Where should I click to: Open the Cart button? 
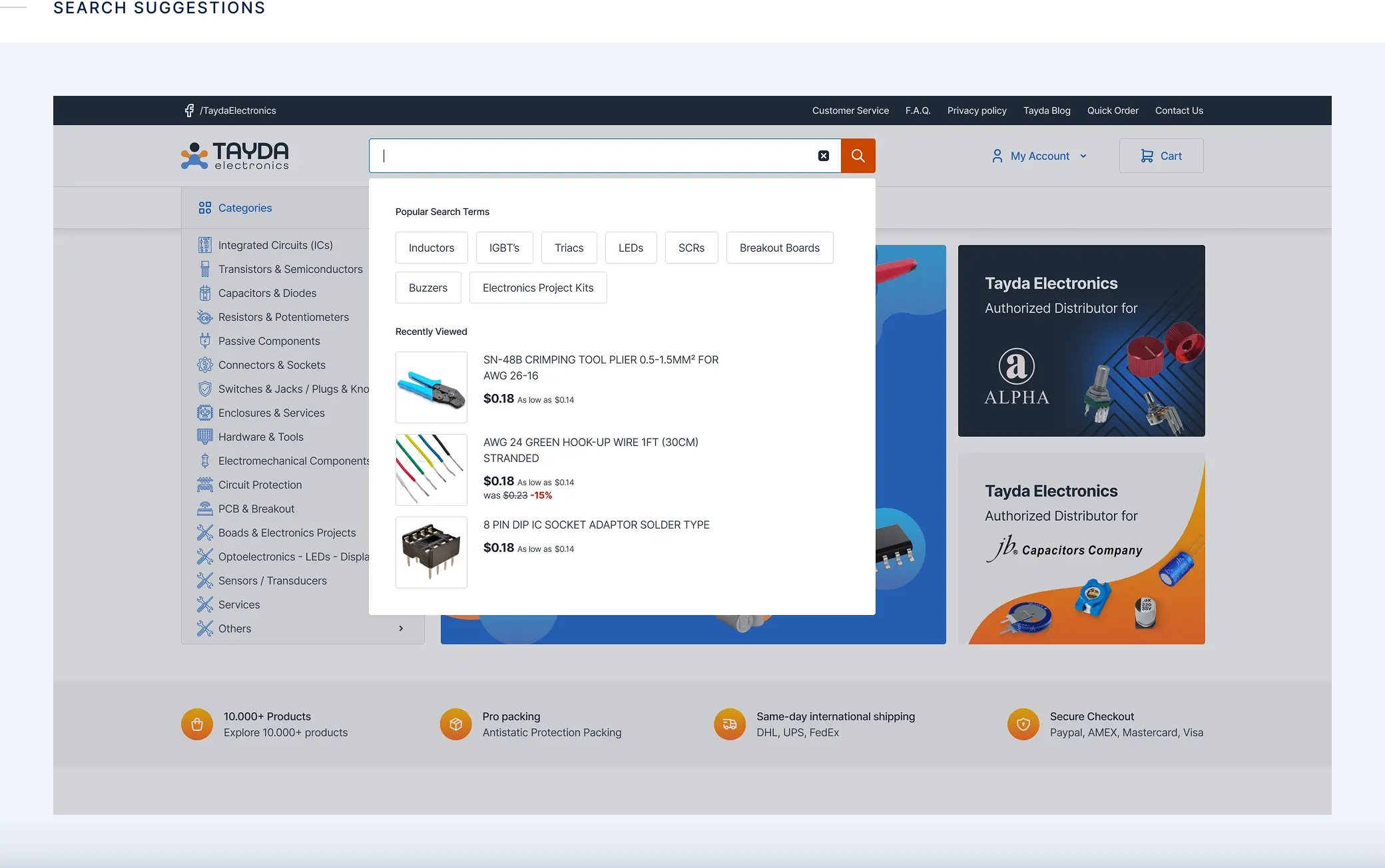coord(1161,156)
